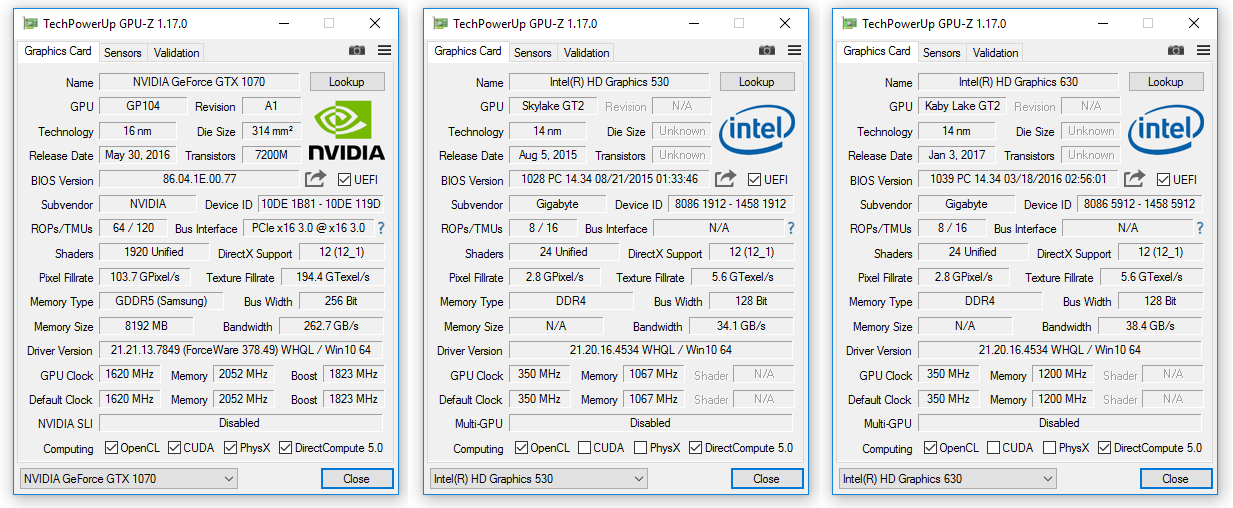The height and width of the screenshot is (508, 1233).
Task: Open Intel HD Graphics 630 GPU selector dropdown
Action: point(947,479)
